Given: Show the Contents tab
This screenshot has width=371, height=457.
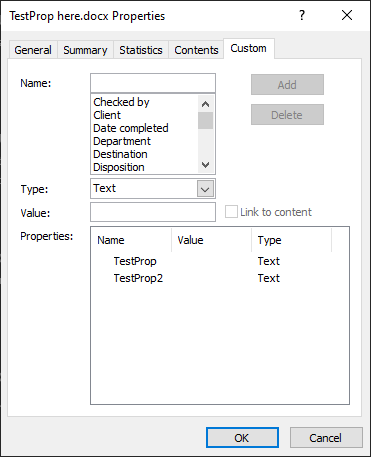Looking at the screenshot, I should point(196,50).
